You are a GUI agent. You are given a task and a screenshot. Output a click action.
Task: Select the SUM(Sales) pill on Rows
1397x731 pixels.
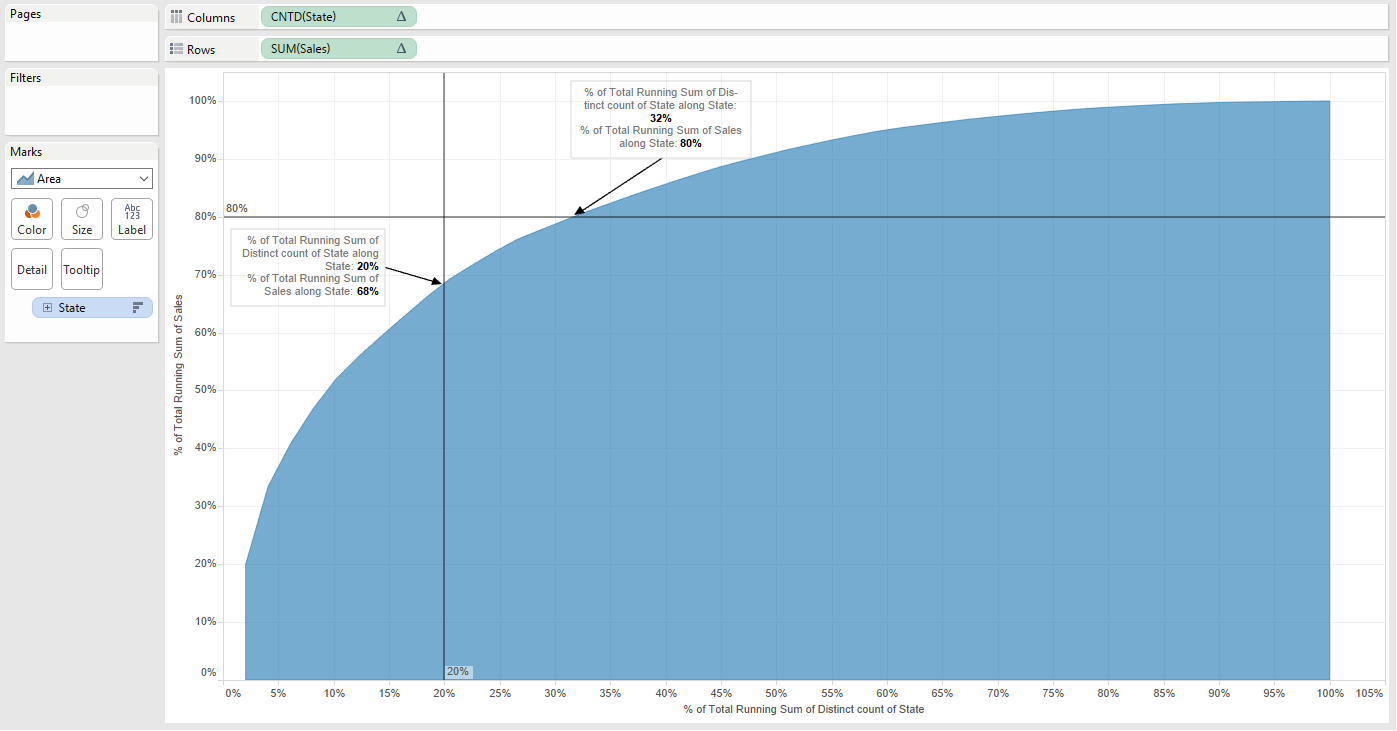tap(338, 49)
